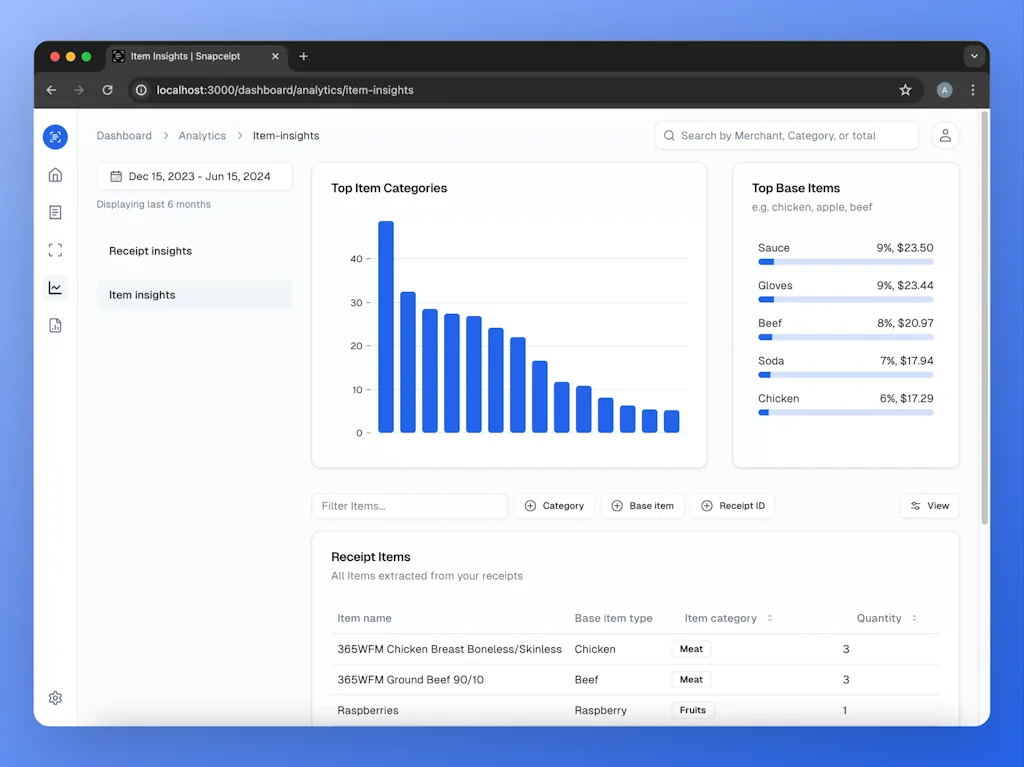This screenshot has width=1024, height=767.
Task: Open the Dec 15, 2023 date range picker
Action: [x=194, y=177]
